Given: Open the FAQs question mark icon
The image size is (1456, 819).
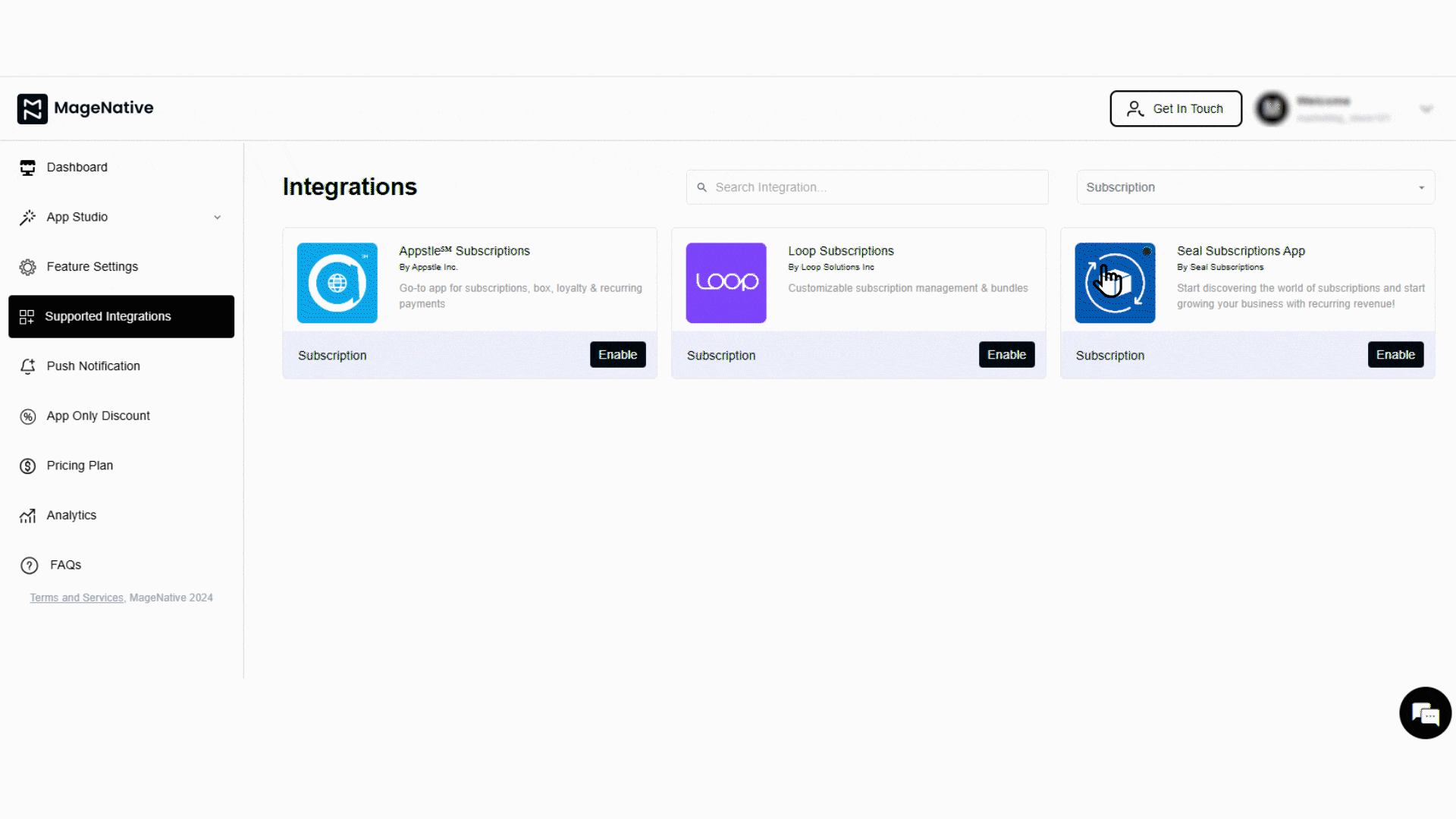Looking at the screenshot, I should 28,565.
